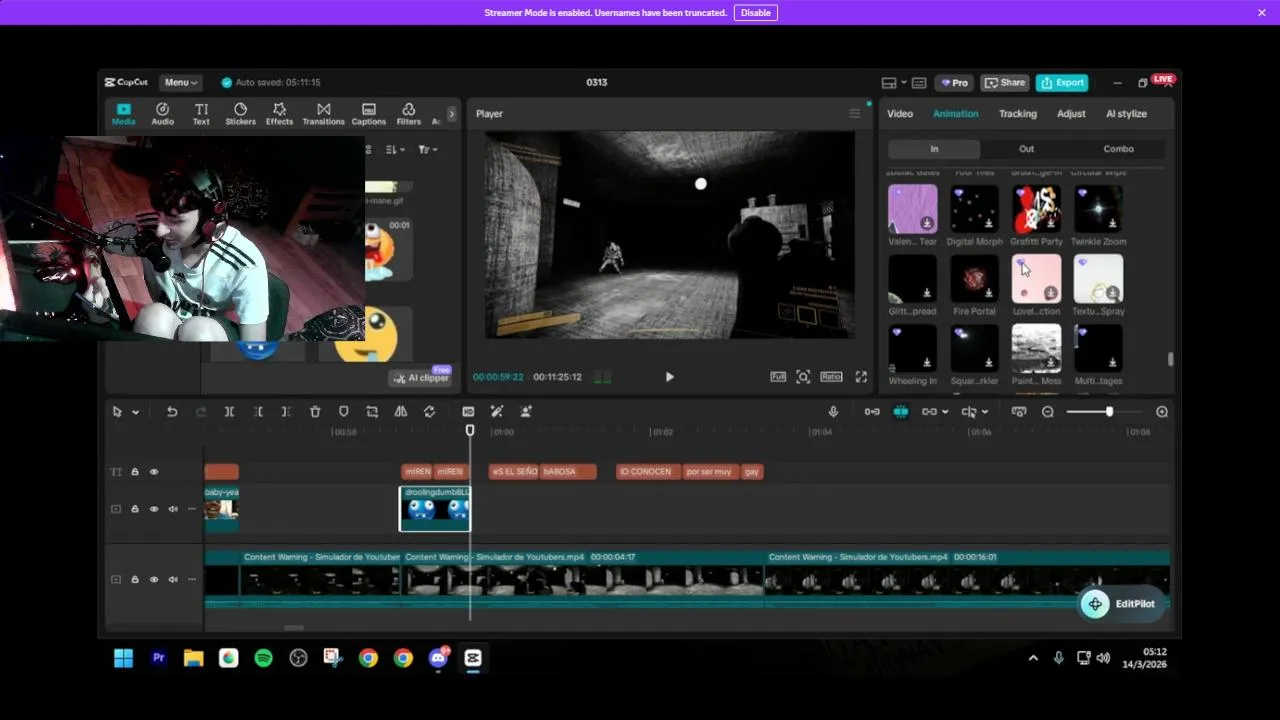Toggle the highlighted auto snapping button
This screenshot has height=720, width=1280.
[901, 412]
